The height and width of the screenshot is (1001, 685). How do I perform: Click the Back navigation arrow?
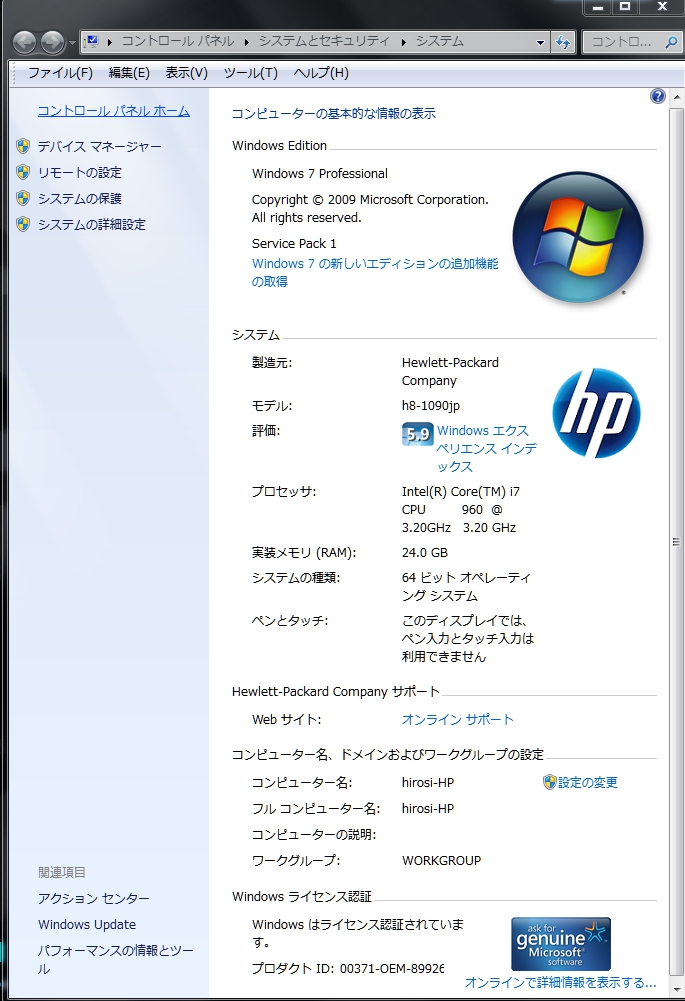click(24, 43)
